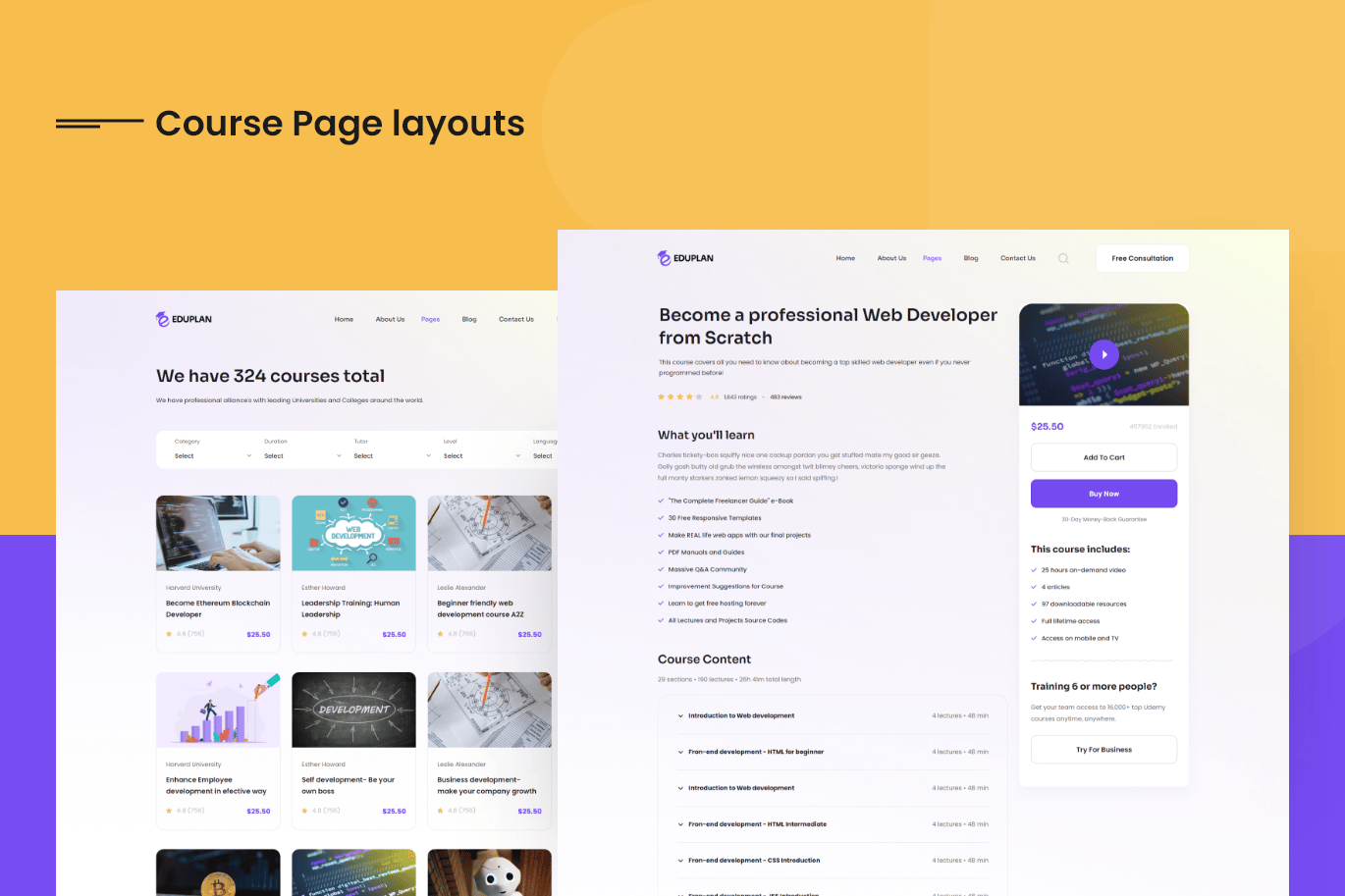Screen dimensions: 1345x896
Task: Expand first Introduction to Web development section
Action: click(833, 715)
